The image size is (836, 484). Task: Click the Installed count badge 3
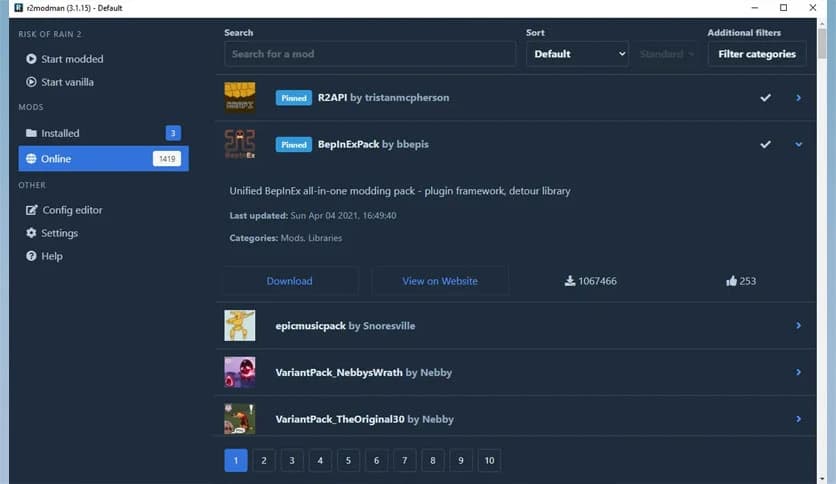[173, 133]
